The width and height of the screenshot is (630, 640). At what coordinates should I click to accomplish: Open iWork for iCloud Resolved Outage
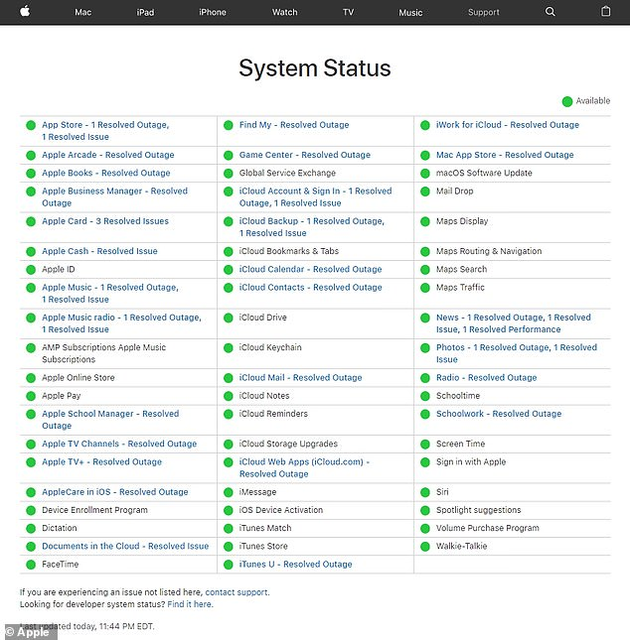coord(508,125)
